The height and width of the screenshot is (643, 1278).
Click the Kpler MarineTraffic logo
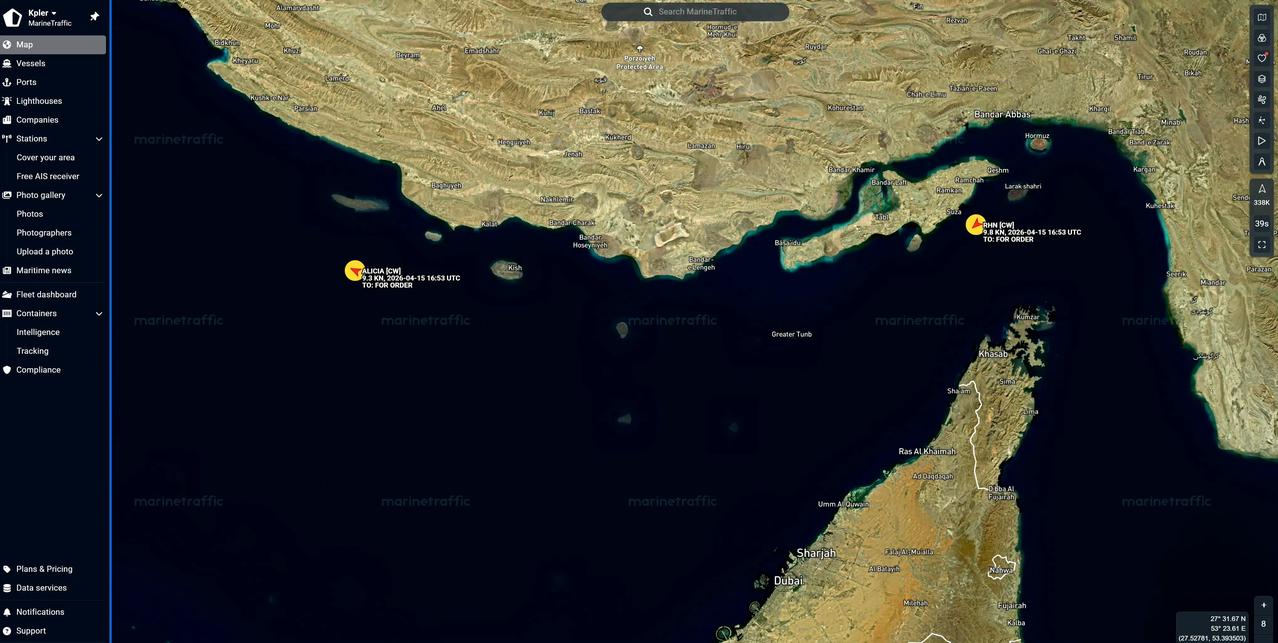click(x=13, y=18)
